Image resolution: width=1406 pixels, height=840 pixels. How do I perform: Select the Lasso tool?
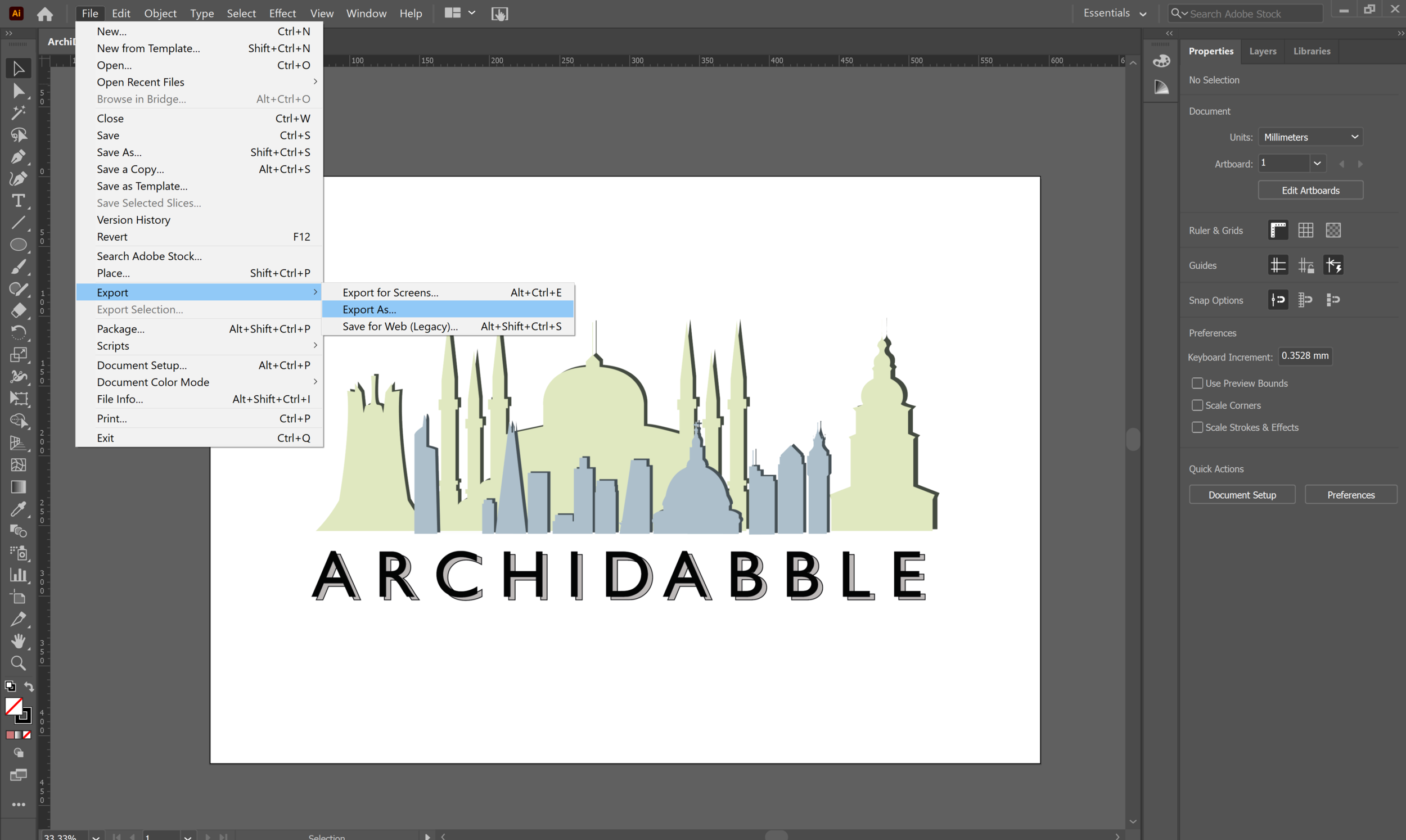pos(18,135)
